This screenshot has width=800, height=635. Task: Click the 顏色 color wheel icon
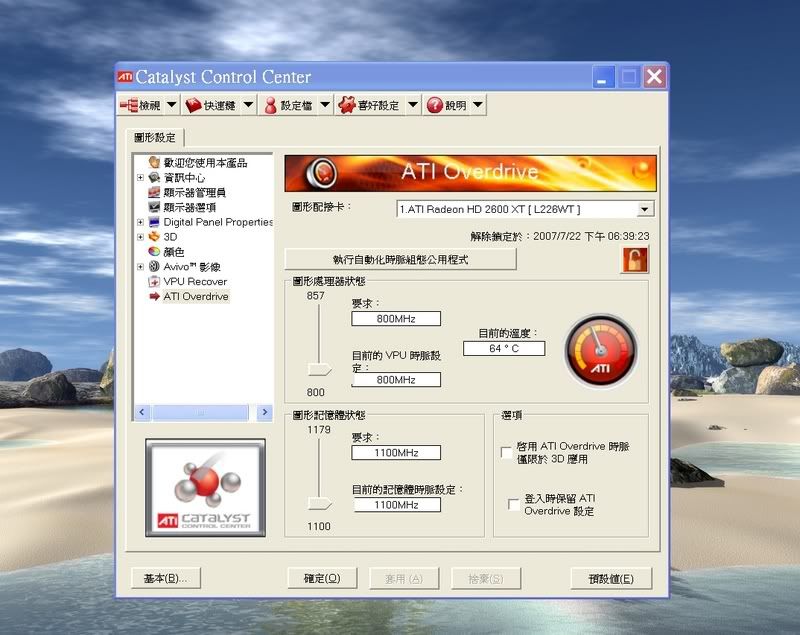point(154,251)
